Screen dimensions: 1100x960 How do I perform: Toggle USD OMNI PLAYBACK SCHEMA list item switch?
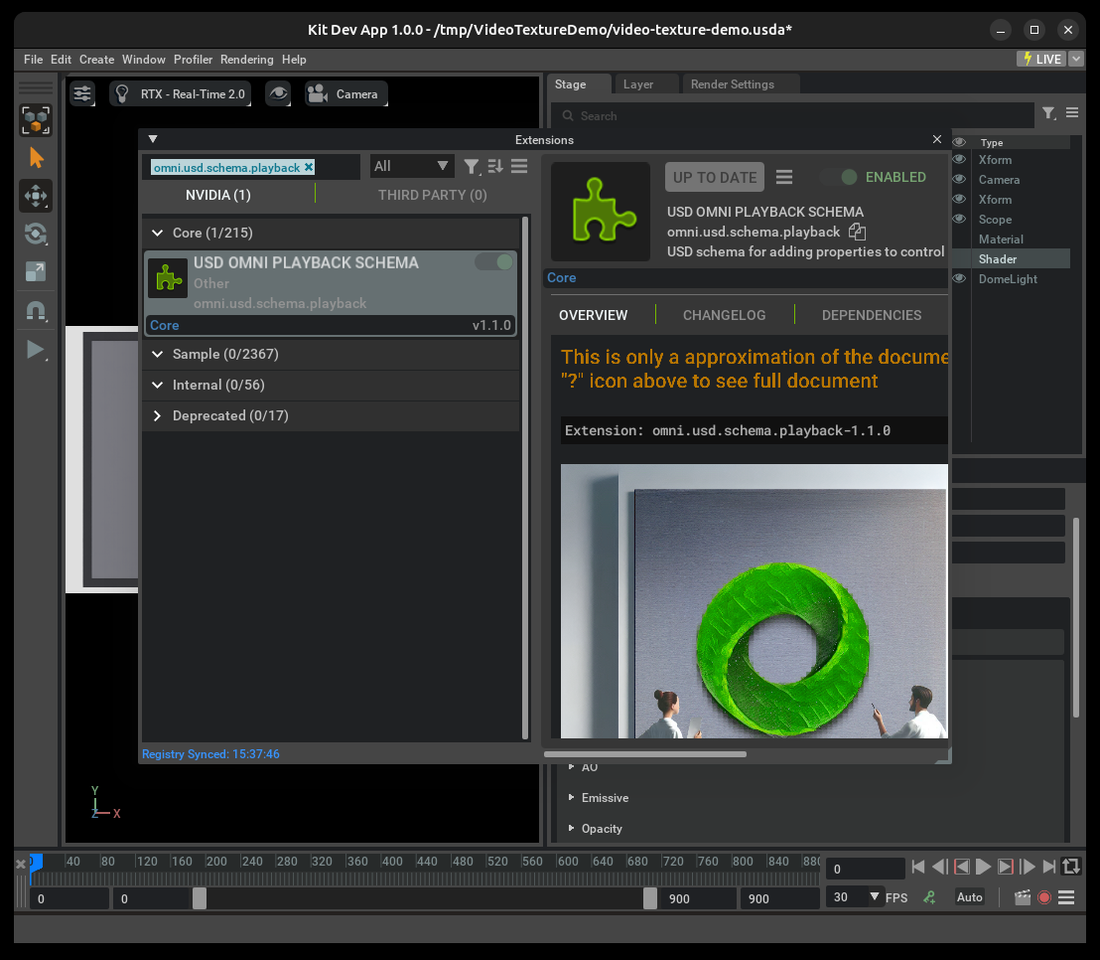coord(495,262)
